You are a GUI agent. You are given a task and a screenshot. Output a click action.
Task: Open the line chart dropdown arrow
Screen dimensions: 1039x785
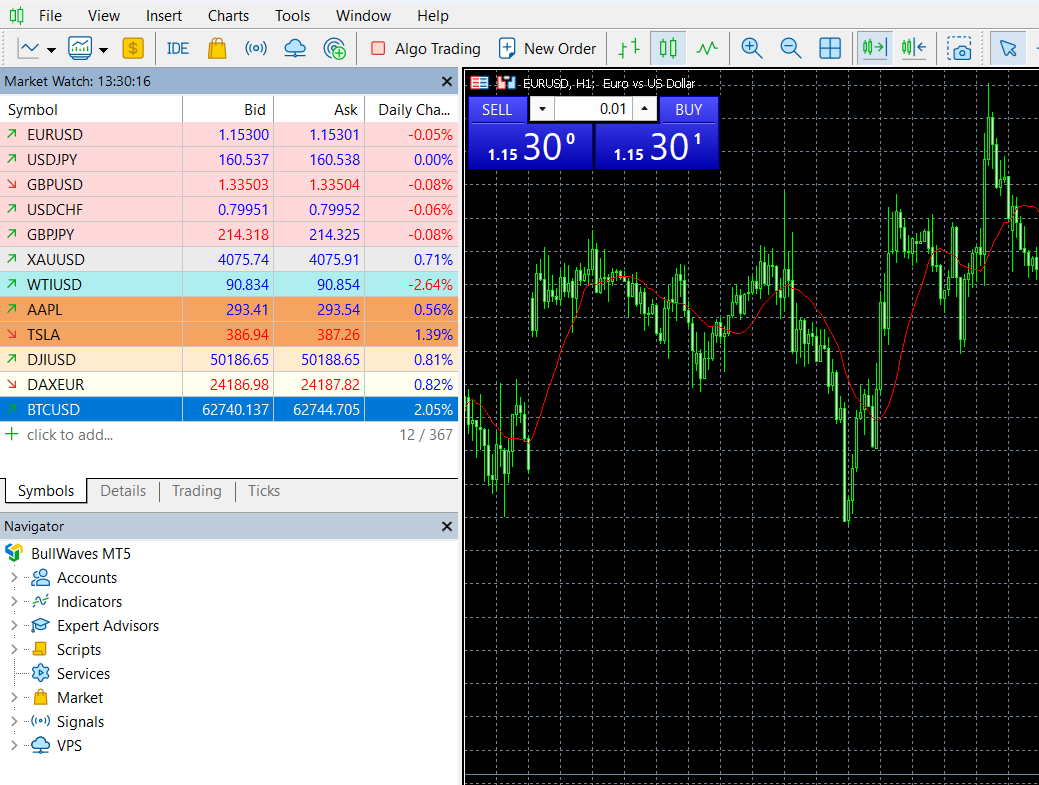click(51, 50)
